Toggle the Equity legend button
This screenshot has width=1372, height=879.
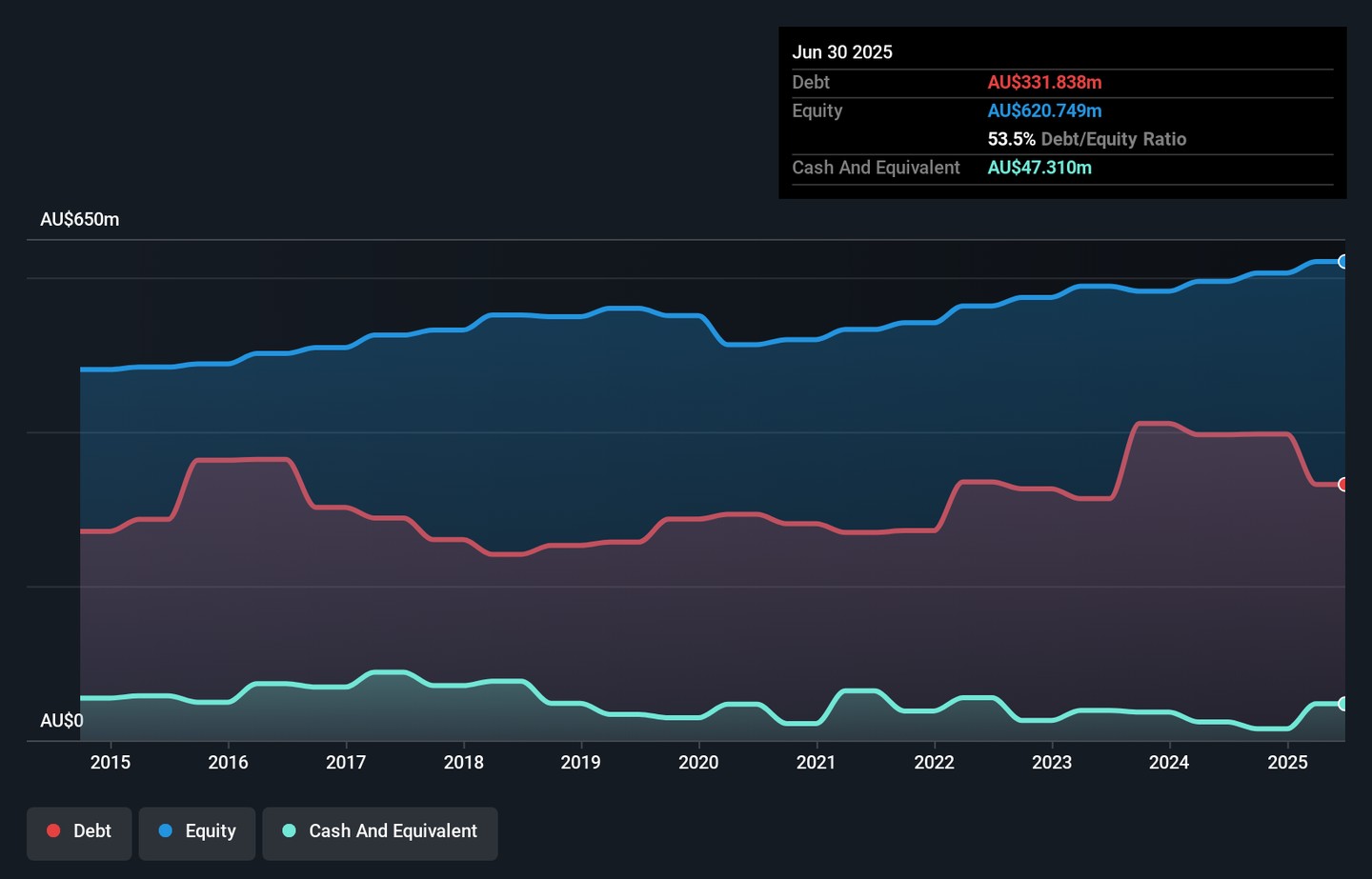[196, 832]
